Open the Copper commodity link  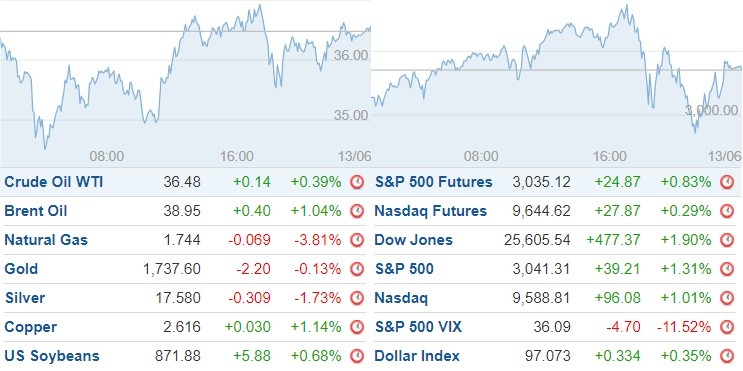pyautogui.click(x=31, y=327)
